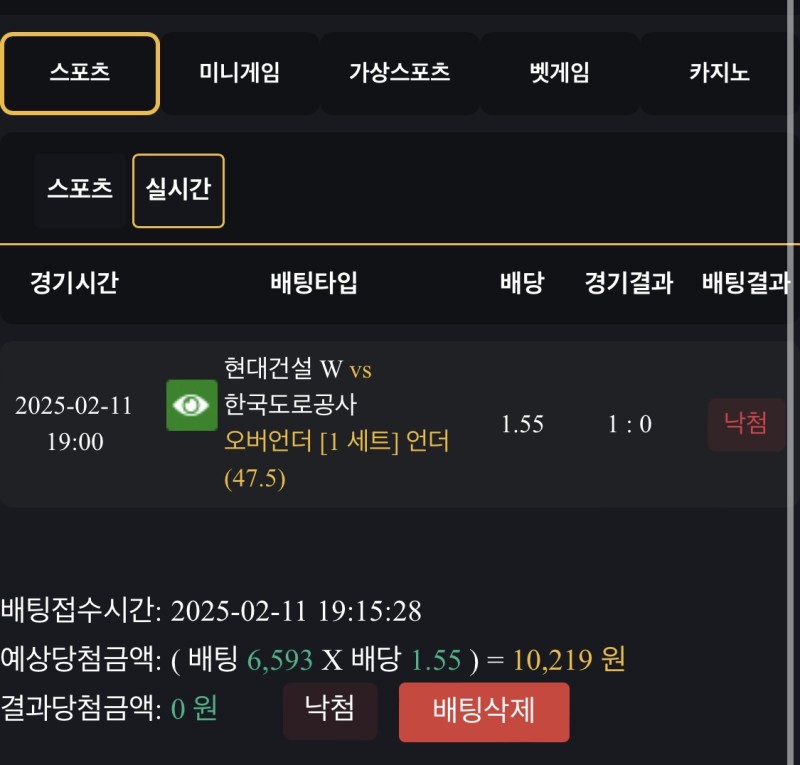Screen dimensions: 800x765
Task: Go to the 카지노 tab
Action: click(719, 73)
